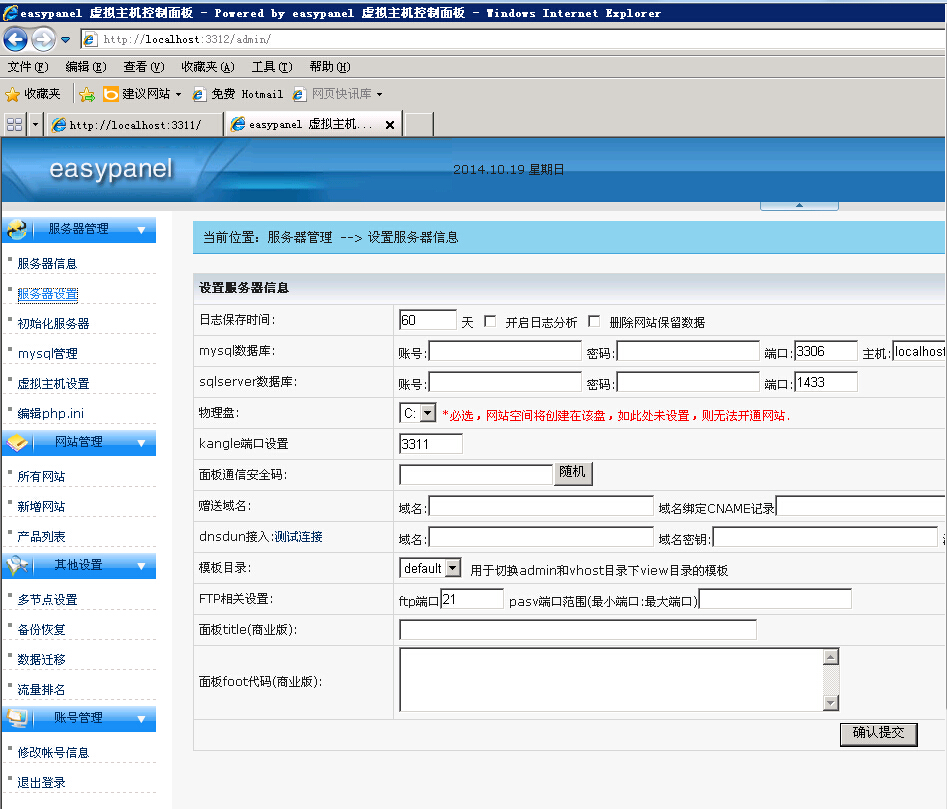947x809 pixels.
Task: Open the 备份恢复 sidebar link
Action: [x=41, y=630]
